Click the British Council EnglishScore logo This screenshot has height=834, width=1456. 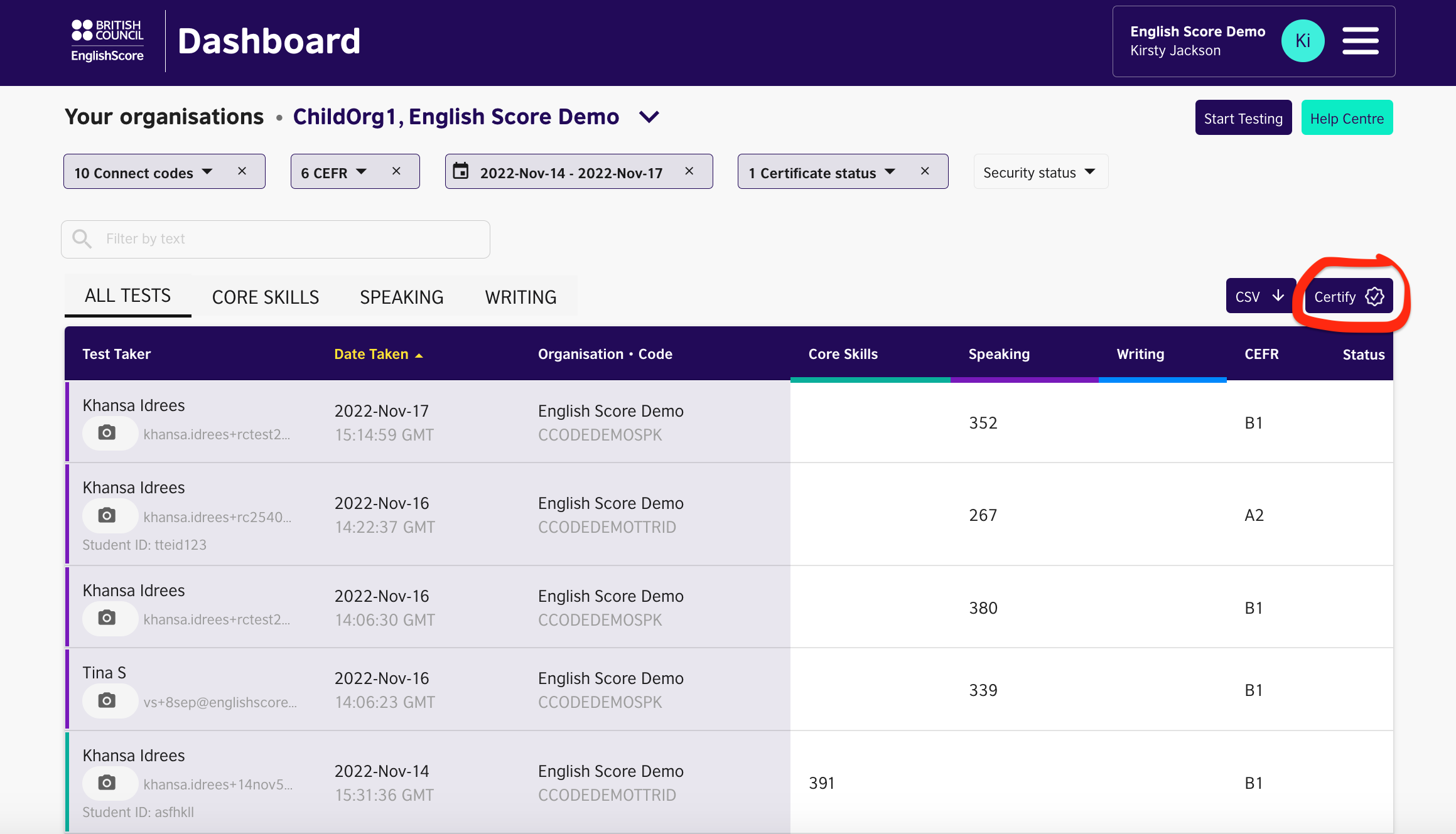click(x=107, y=41)
